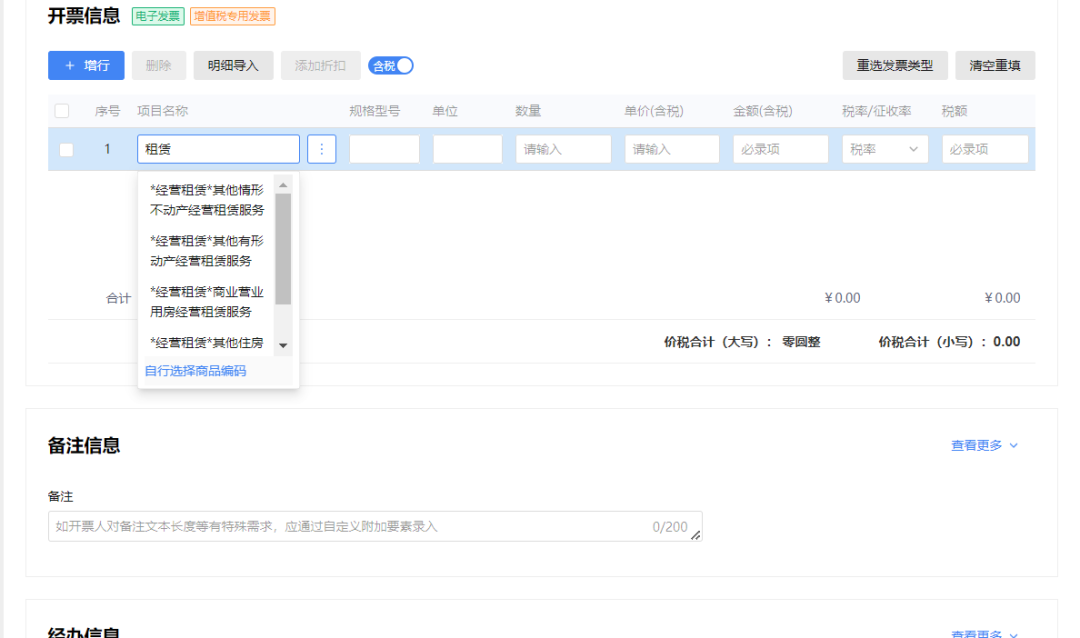This screenshot has width=1080, height=638.
Task: Expand 查看更多 in 备注信息 section
Action: pos(984,446)
